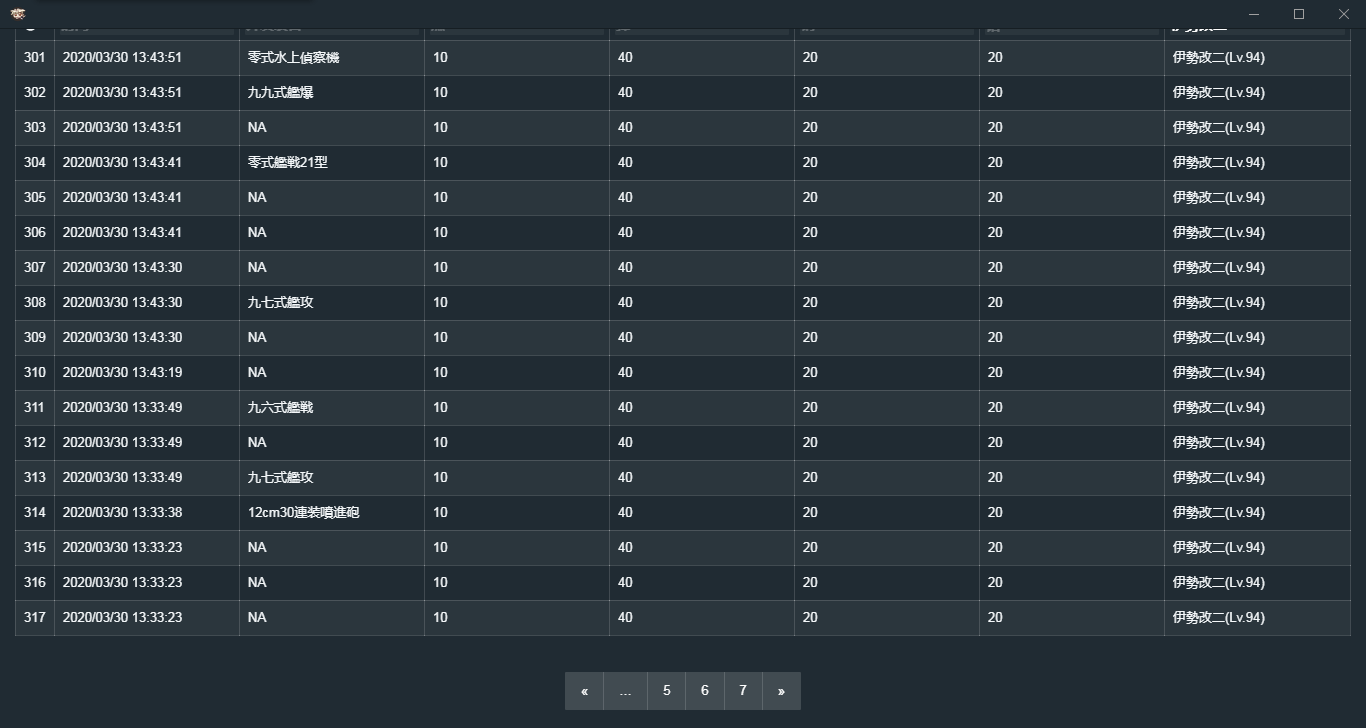
Task: Close the window
Action: [1343, 14]
